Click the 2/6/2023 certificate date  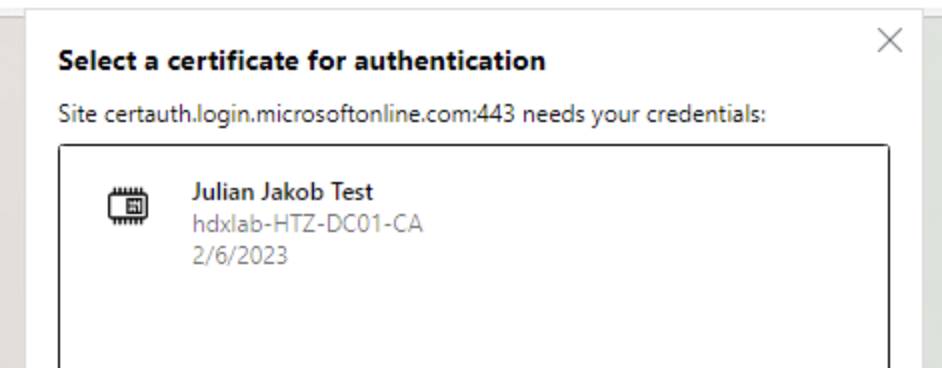point(240,256)
